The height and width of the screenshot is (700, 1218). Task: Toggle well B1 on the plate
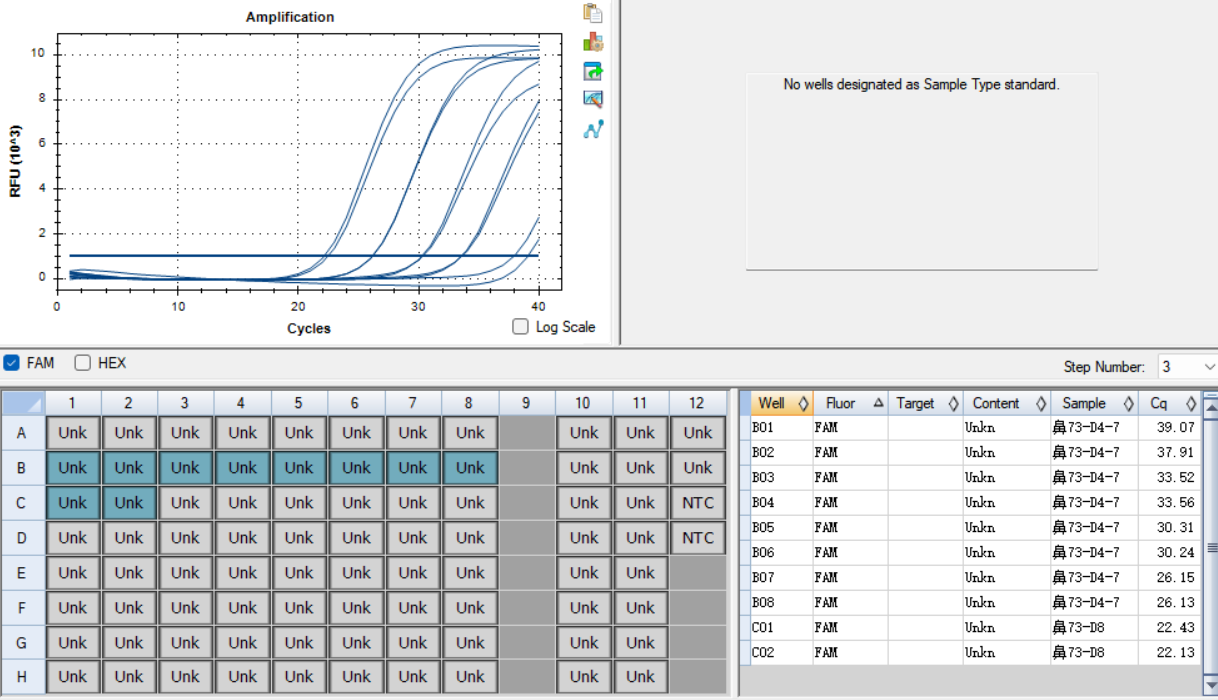(72, 468)
